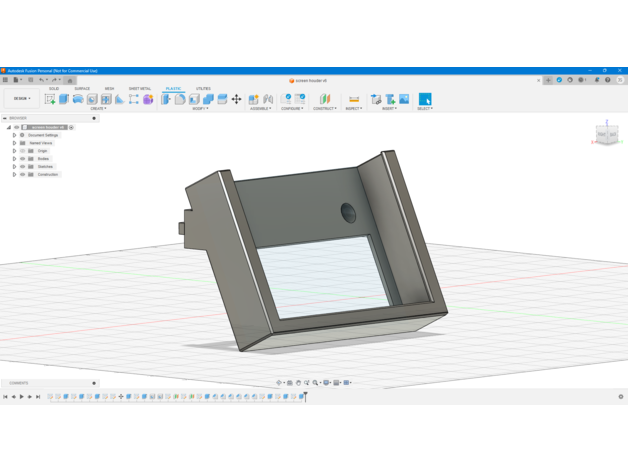This screenshot has height=472, width=628.
Task: Open the Modify menu label
Action: [200, 109]
